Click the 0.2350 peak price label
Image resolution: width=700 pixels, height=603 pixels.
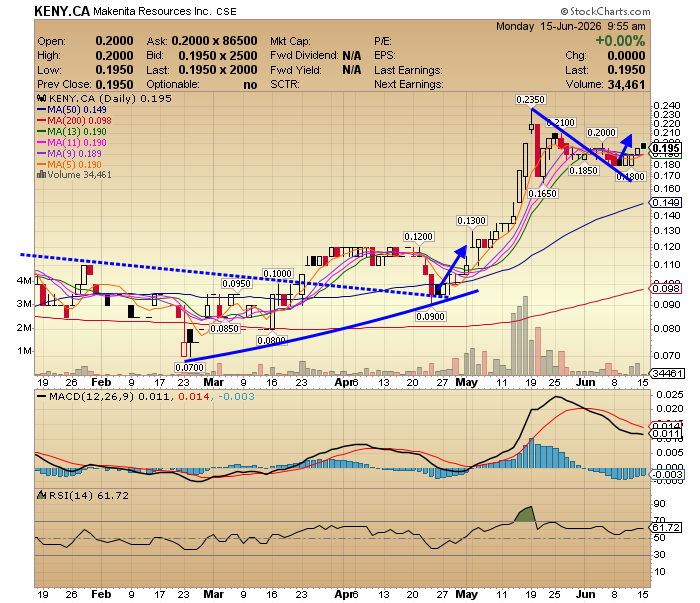pos(531,100)
